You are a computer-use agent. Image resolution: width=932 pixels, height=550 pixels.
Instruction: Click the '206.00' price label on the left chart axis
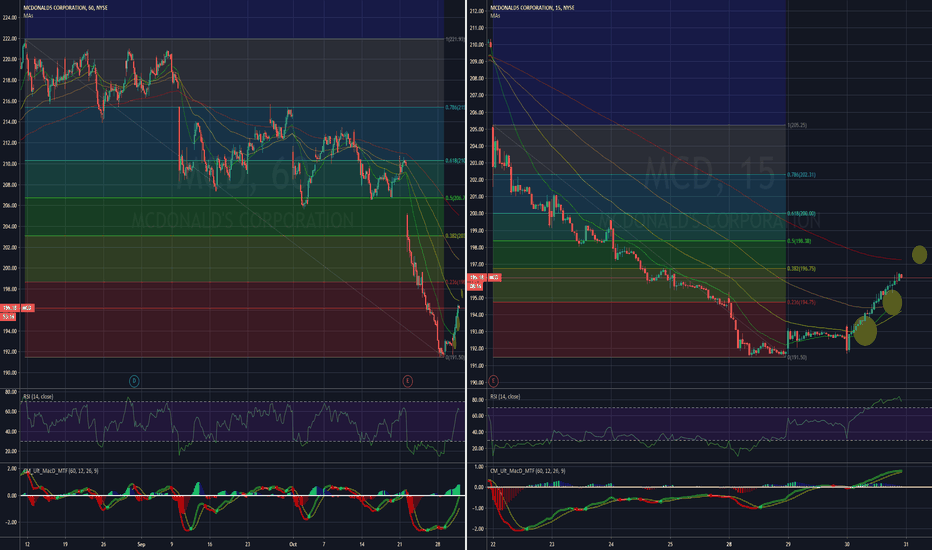tap(10, 206)
